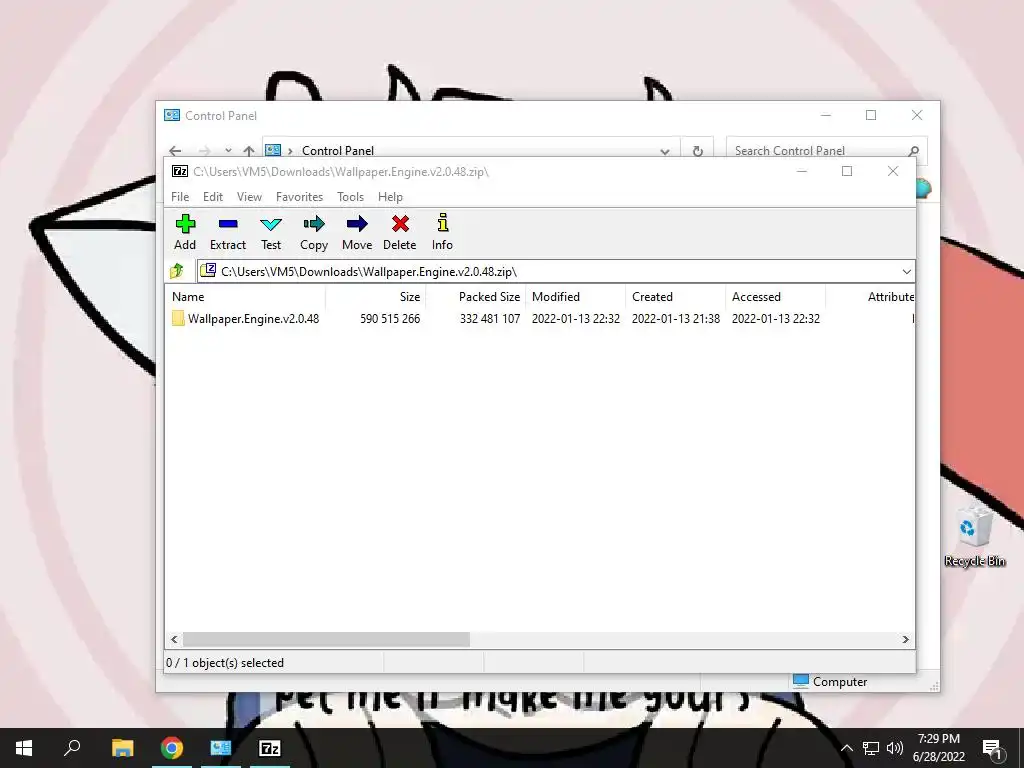Open the Favorites menu
This screenshot has height=768, width=1024.
tap(299, 197)
